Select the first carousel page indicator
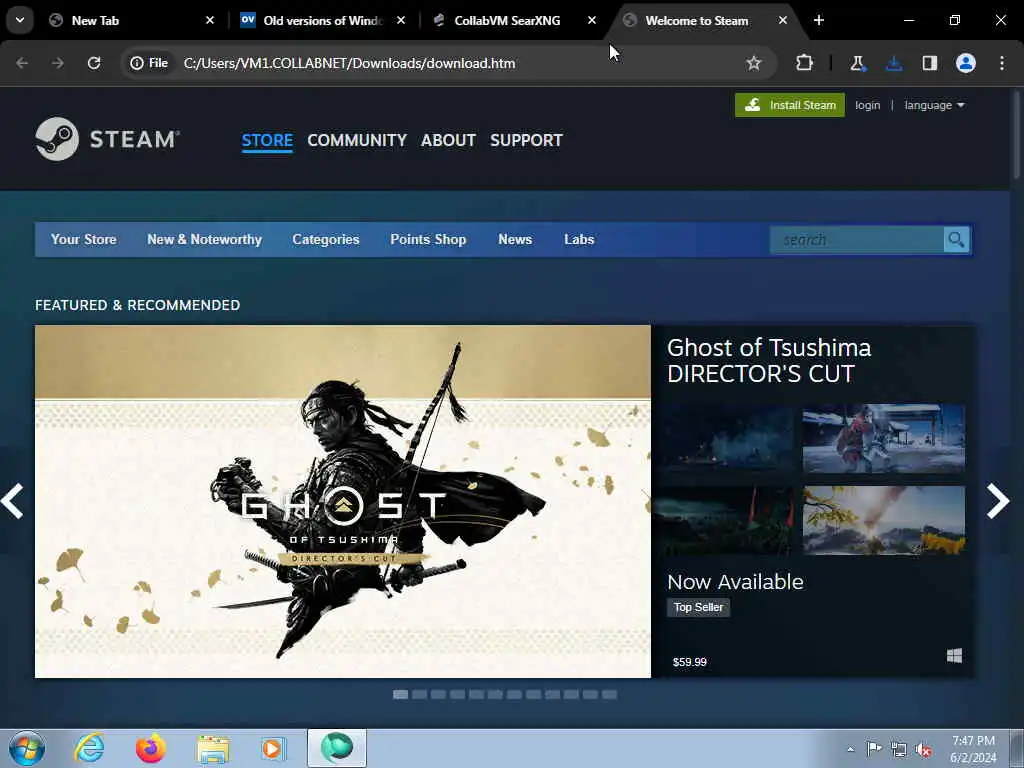Image resolution: width=1024 pixels, height=768 pixels. (400, 694)
